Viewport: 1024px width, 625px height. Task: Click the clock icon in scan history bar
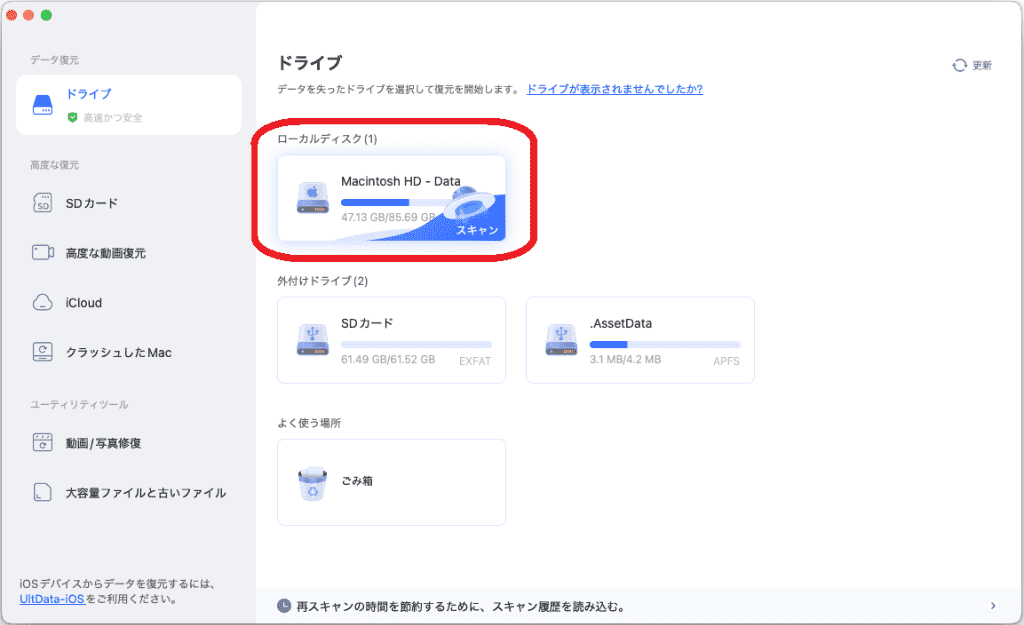coord(284,605)
